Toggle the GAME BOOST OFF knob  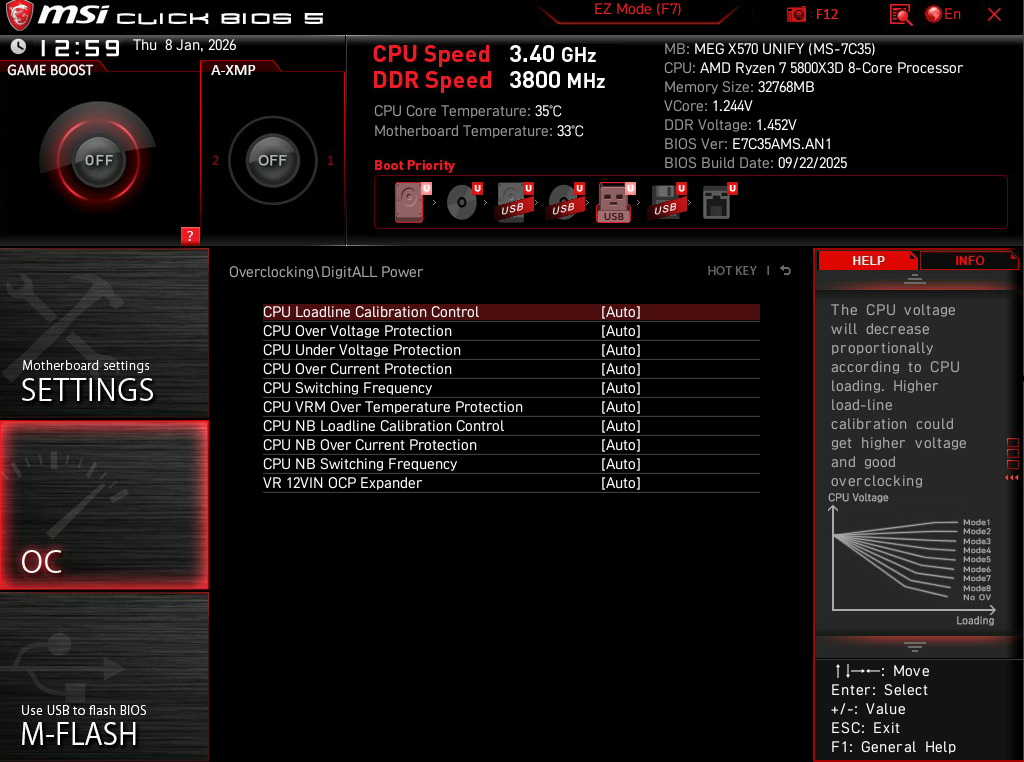(99, 161)
